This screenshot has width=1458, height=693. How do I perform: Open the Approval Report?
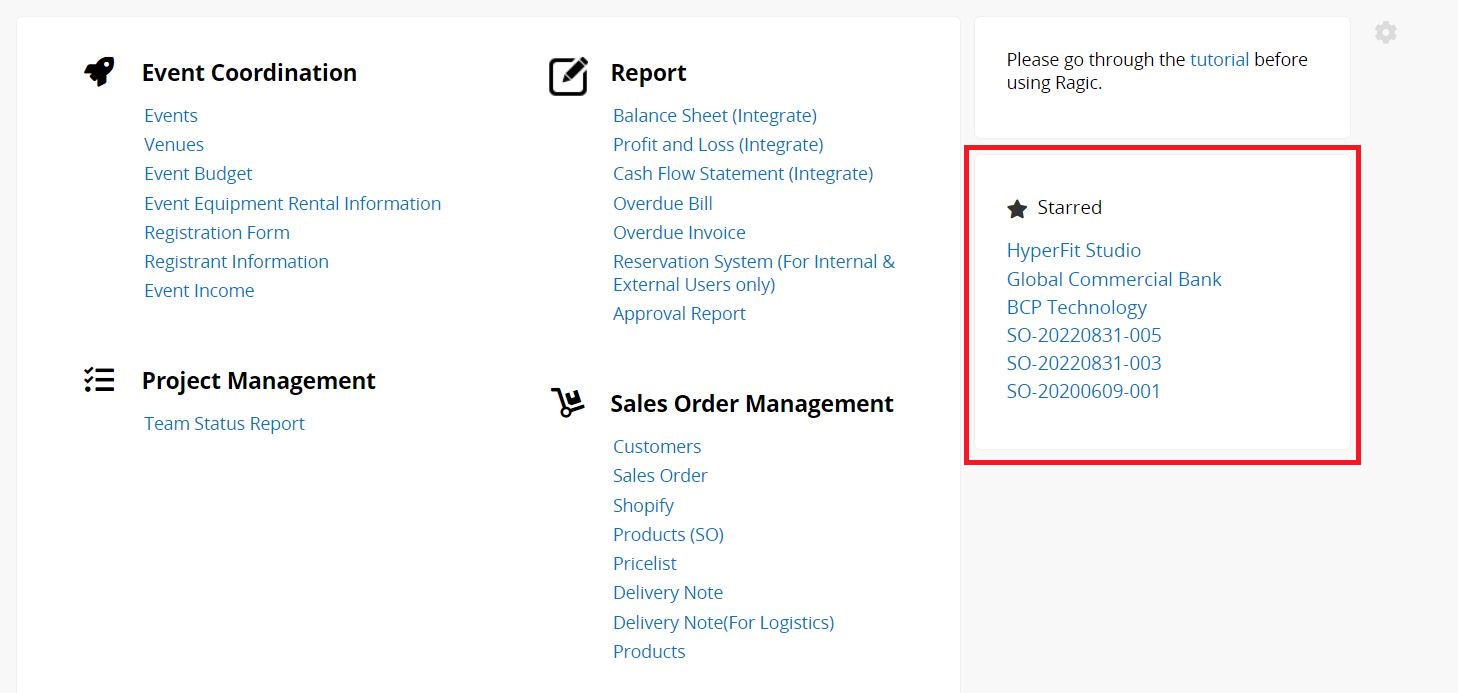click(x=679, y=314)
